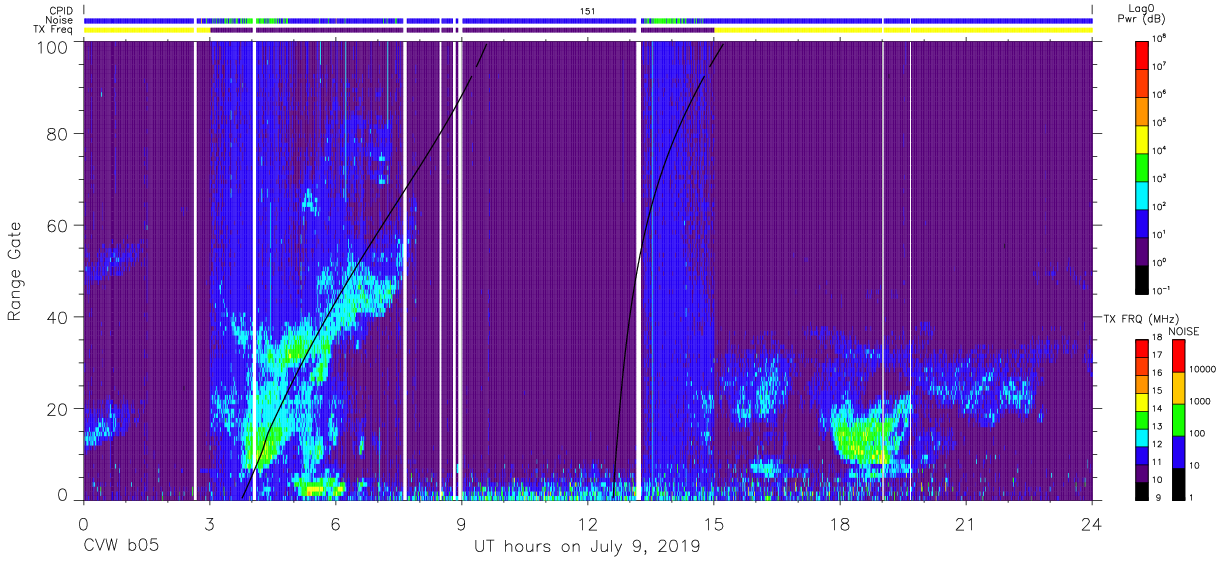Click 'UT hours on July 9, 2019' axis title
Screen dimensions: 1228x567
[x=587, y=547]
